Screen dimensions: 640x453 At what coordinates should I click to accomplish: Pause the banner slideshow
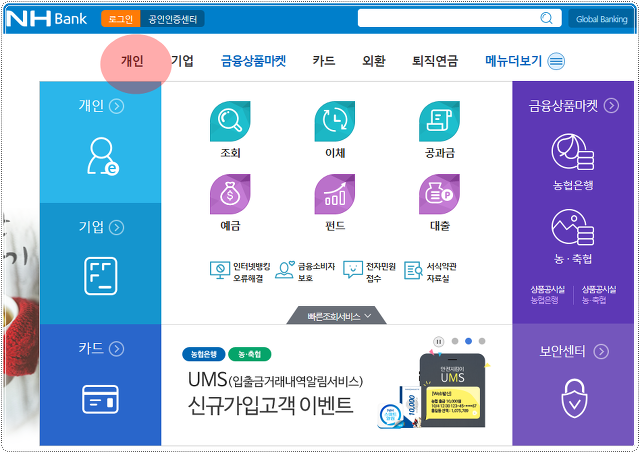coord(438,342)
